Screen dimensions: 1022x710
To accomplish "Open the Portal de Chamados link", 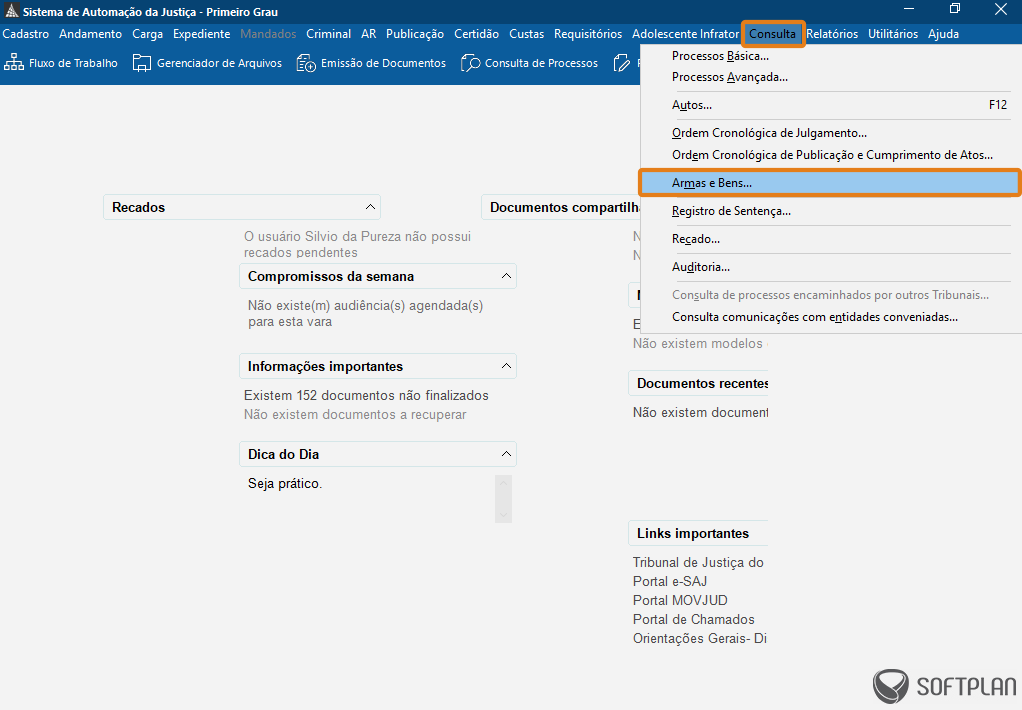I will coord(694,619).
